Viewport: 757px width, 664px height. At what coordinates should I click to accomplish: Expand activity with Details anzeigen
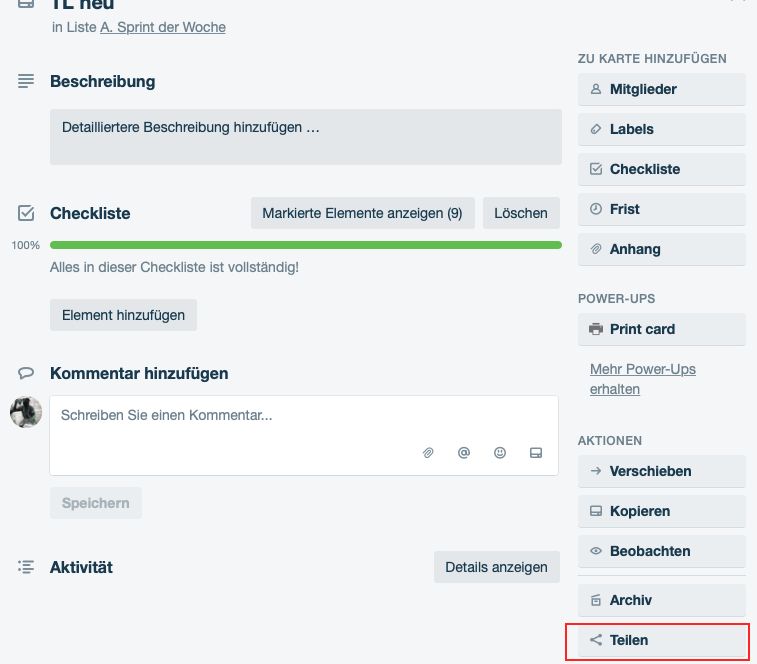tap(496, 567)
